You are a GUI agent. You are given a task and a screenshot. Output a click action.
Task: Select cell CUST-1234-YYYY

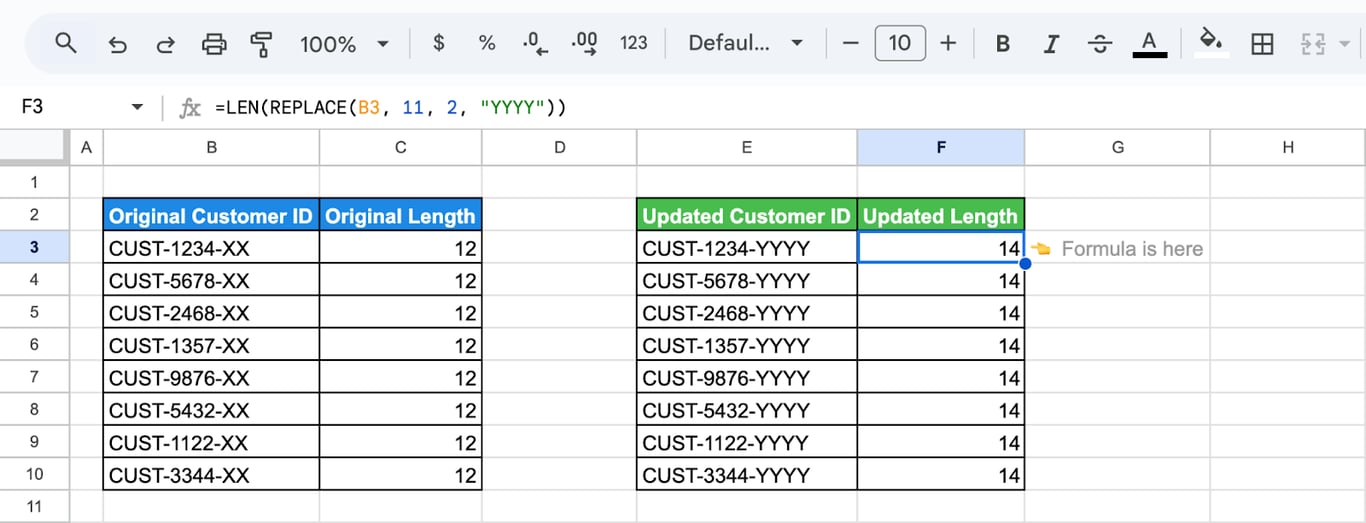click(747, 248)
